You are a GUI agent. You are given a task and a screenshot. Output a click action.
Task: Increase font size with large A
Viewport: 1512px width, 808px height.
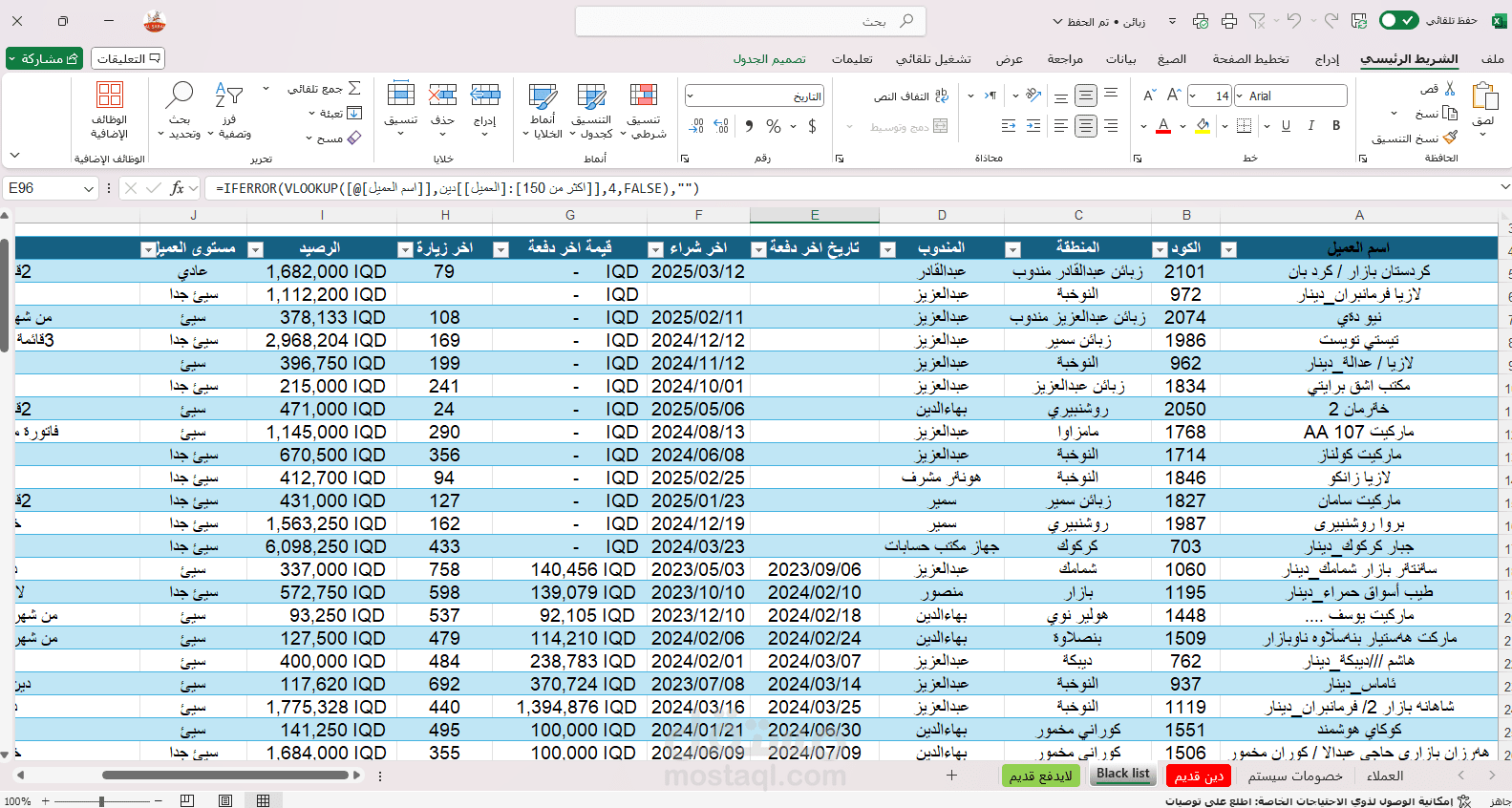1173,96
